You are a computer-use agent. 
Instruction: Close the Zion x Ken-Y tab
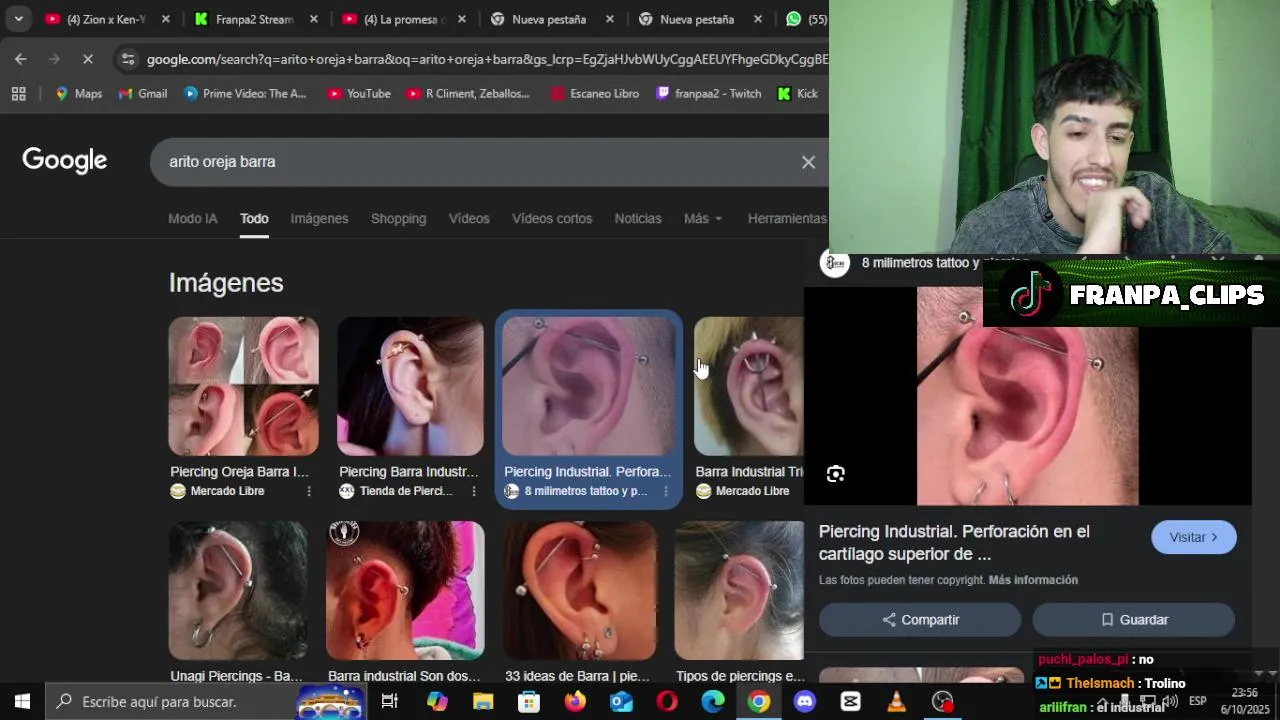(x=166, y=19)
